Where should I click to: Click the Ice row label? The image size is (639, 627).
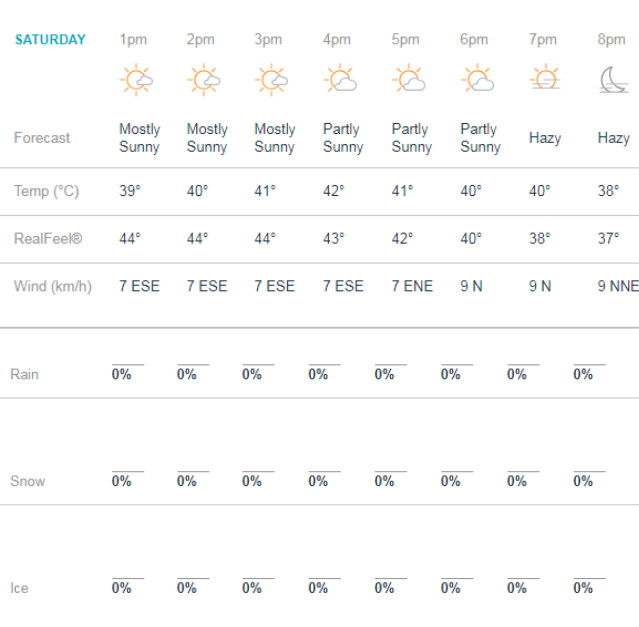click(x=19, y=588)
